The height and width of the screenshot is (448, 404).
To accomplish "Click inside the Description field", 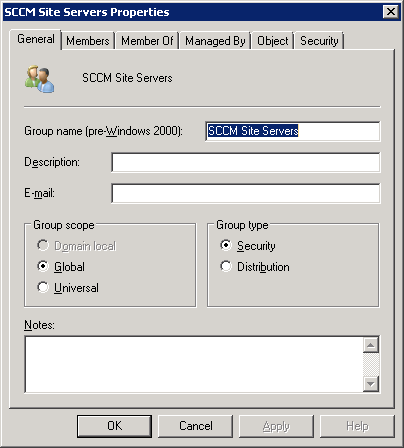I will tap(246, 162).
